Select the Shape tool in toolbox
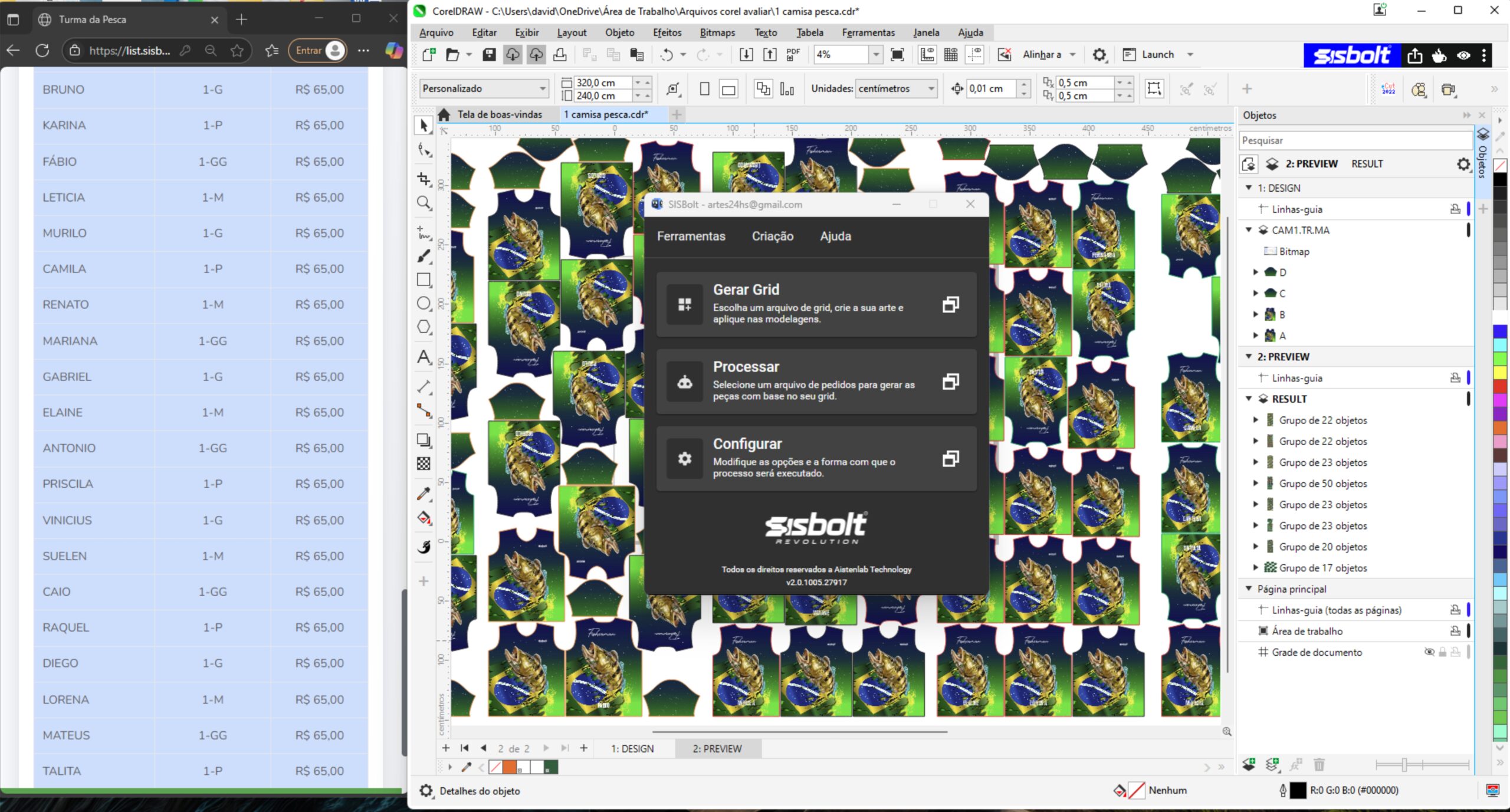 [x=424, y=150]
